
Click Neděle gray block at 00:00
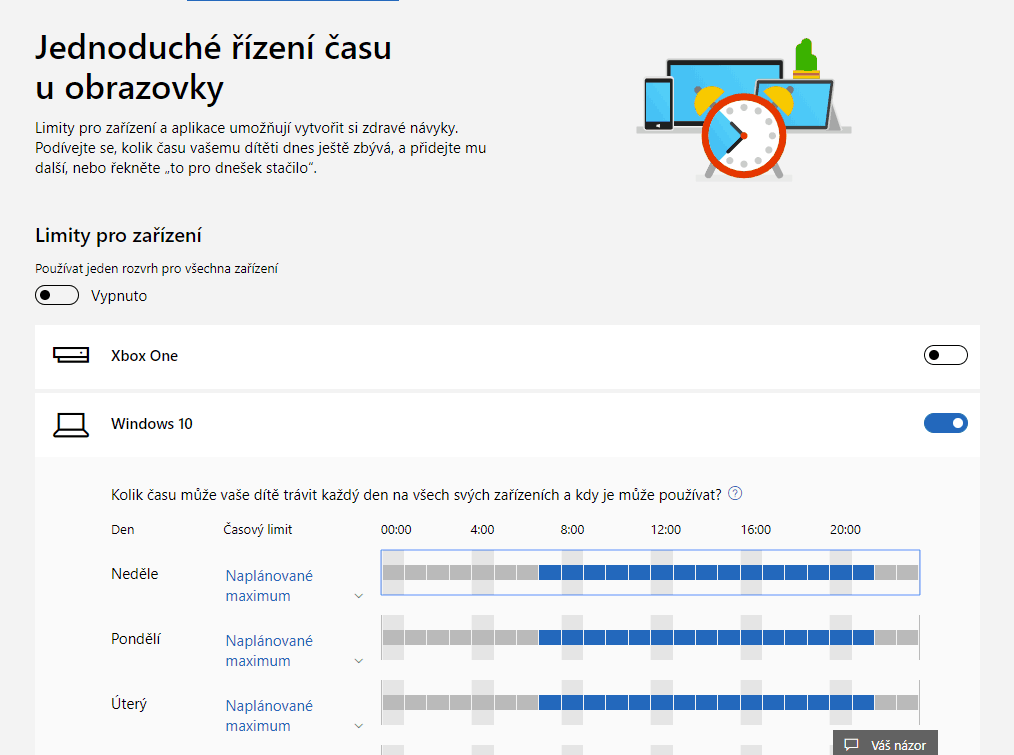point(393,573)
